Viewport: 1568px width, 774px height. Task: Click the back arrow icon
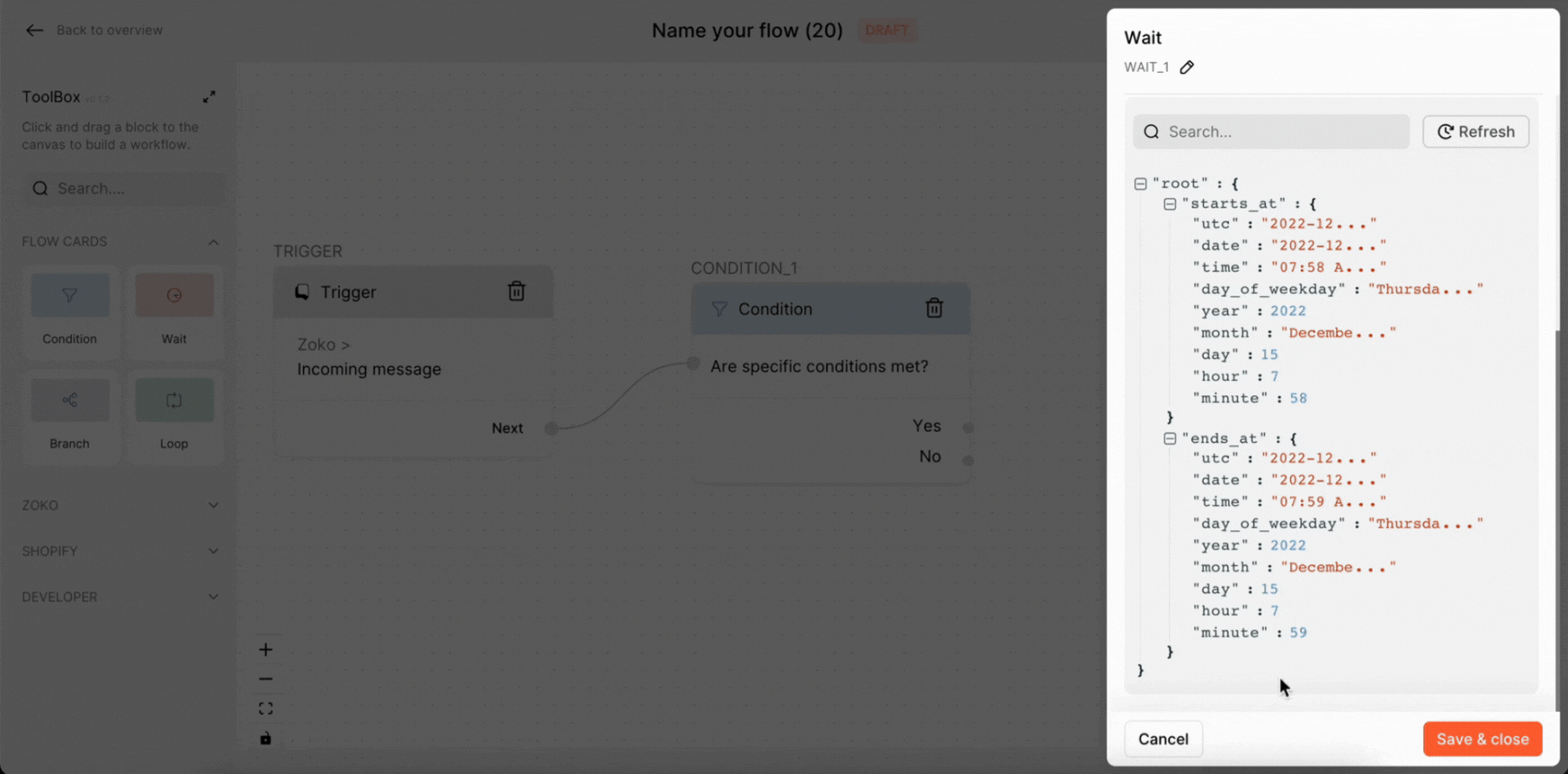point(34,30)
